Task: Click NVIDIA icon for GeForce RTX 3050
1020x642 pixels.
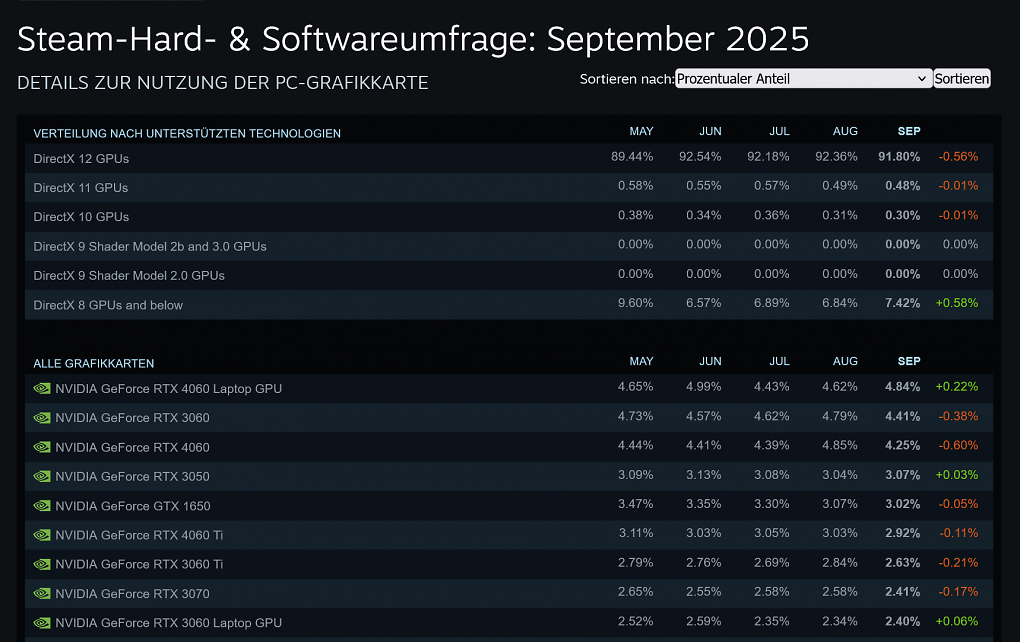Action: click(x=42, y=476)
